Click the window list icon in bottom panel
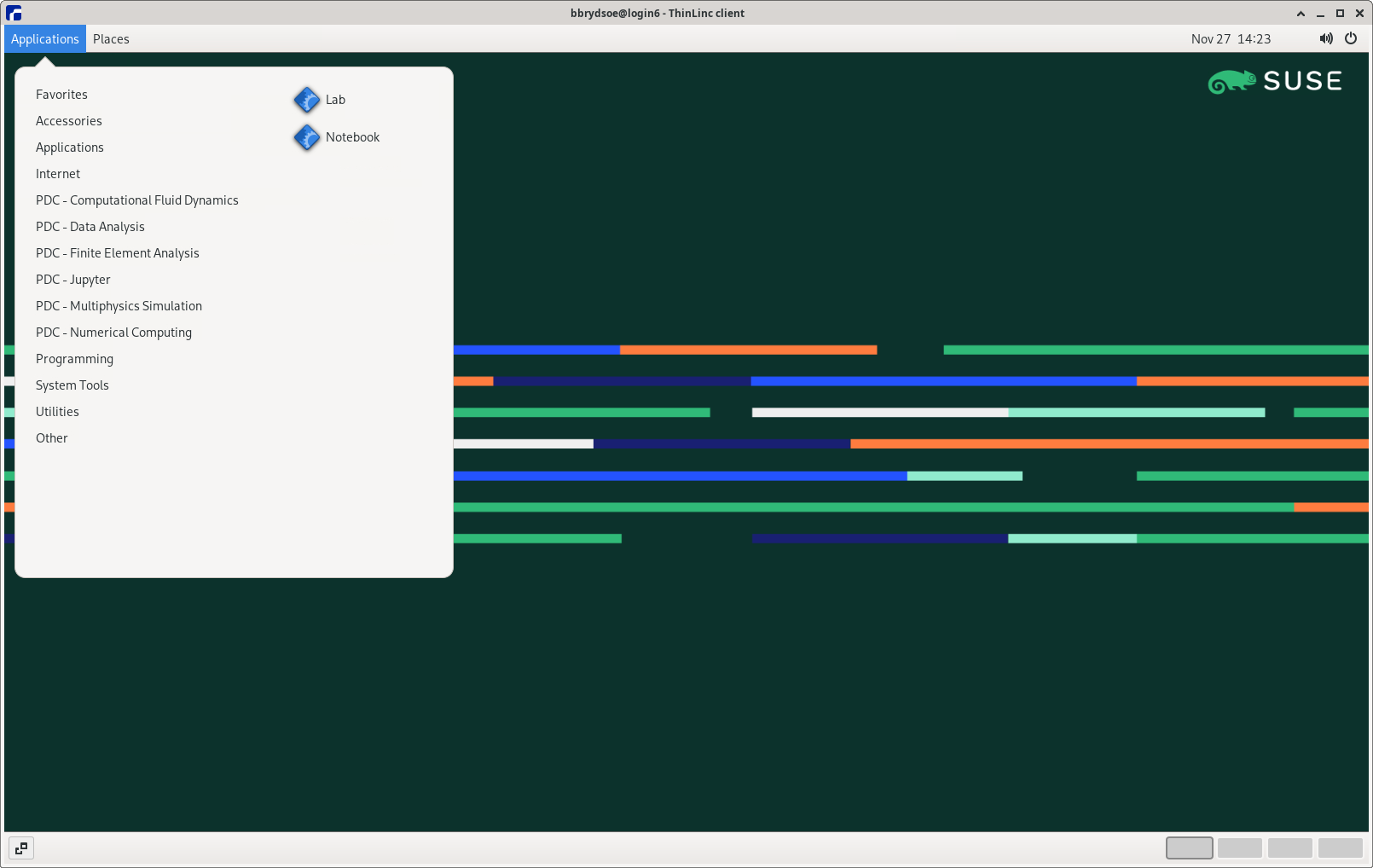This screenshot has height=868, width=1373. 21,848
